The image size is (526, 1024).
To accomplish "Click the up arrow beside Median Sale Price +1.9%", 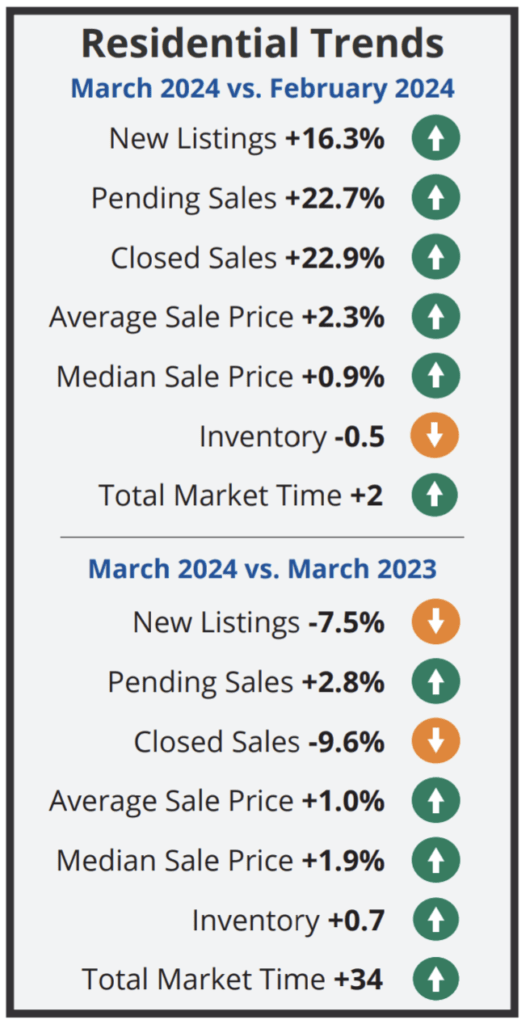I will (436, 861).
